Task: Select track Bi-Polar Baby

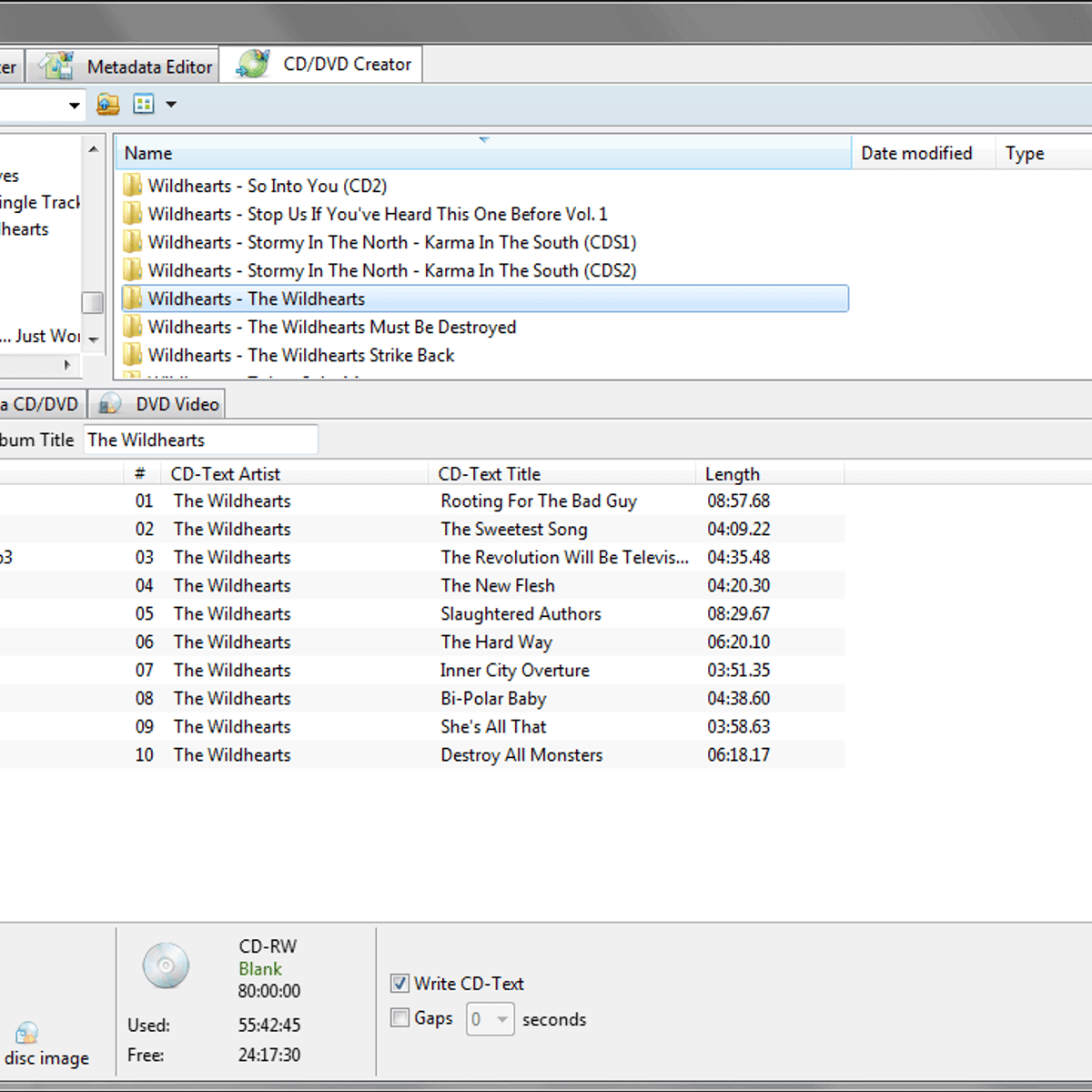Action: [493, 698]
